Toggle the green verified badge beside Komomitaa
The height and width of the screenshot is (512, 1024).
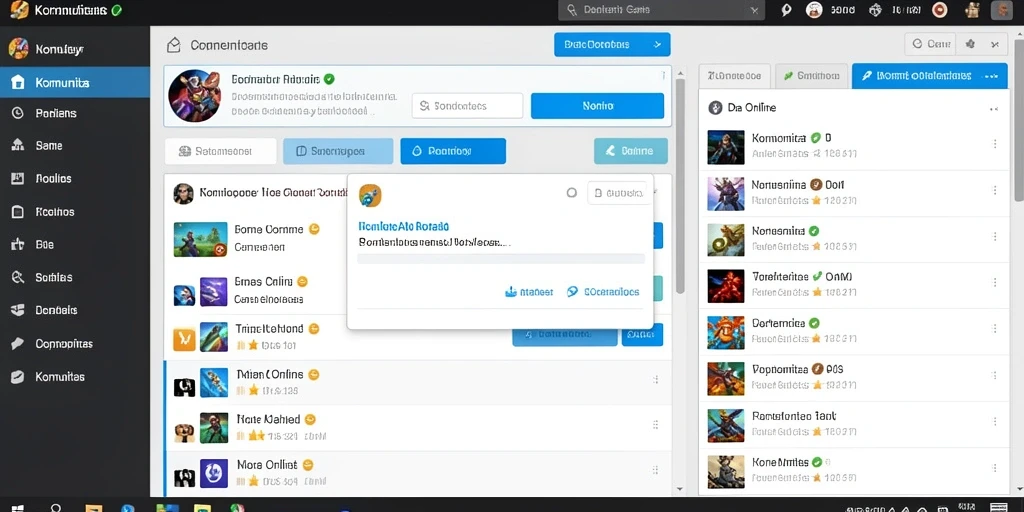pyautogui.click(x=815, y=138)
